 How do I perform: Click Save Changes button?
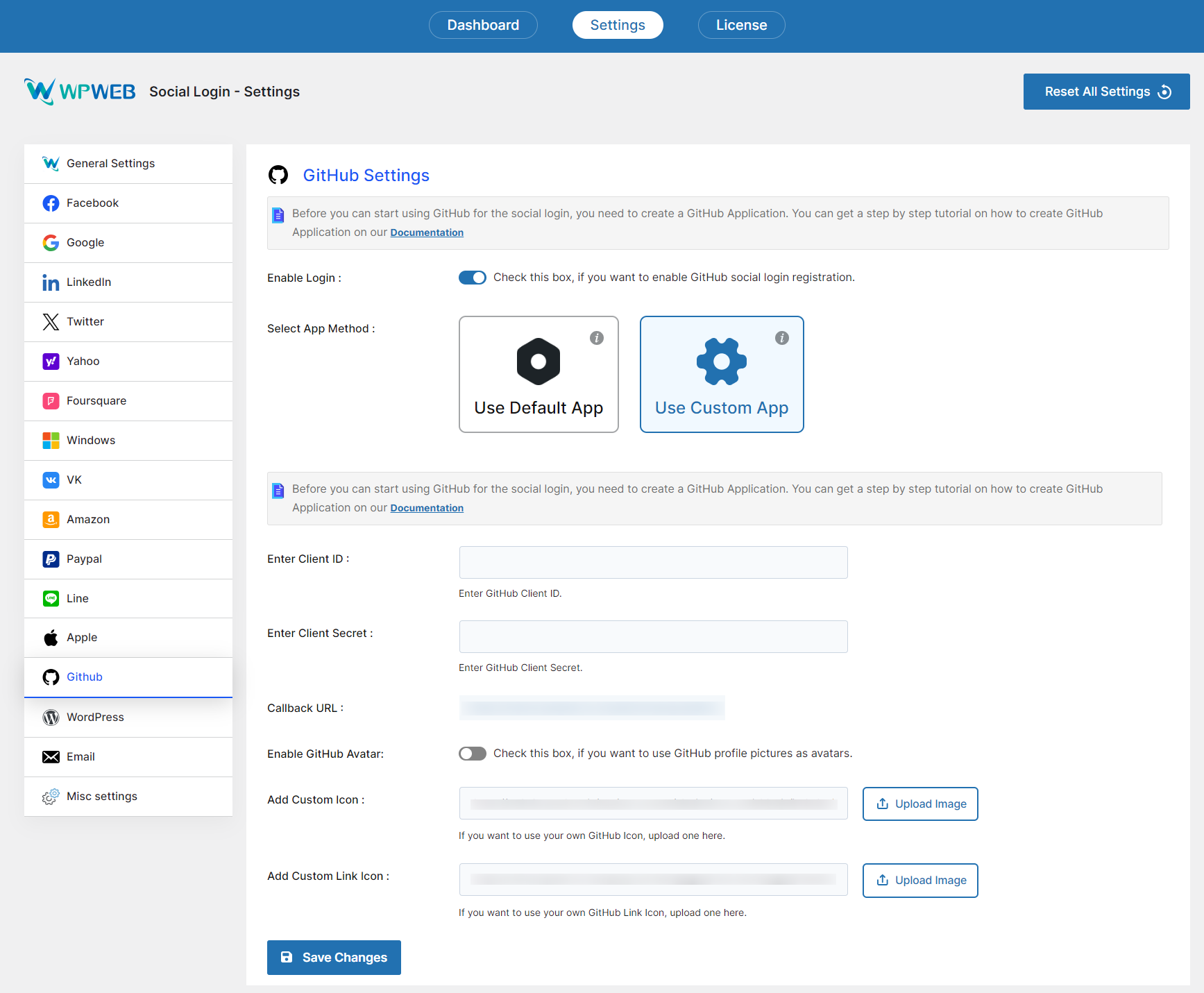(334, 958)
